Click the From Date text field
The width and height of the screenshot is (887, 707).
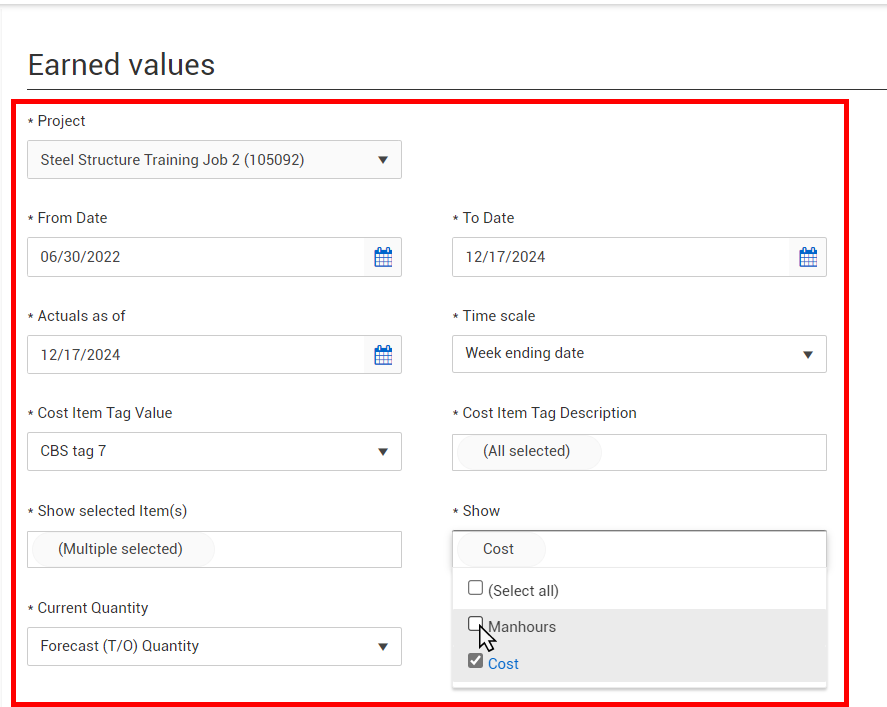coord(196,257)
